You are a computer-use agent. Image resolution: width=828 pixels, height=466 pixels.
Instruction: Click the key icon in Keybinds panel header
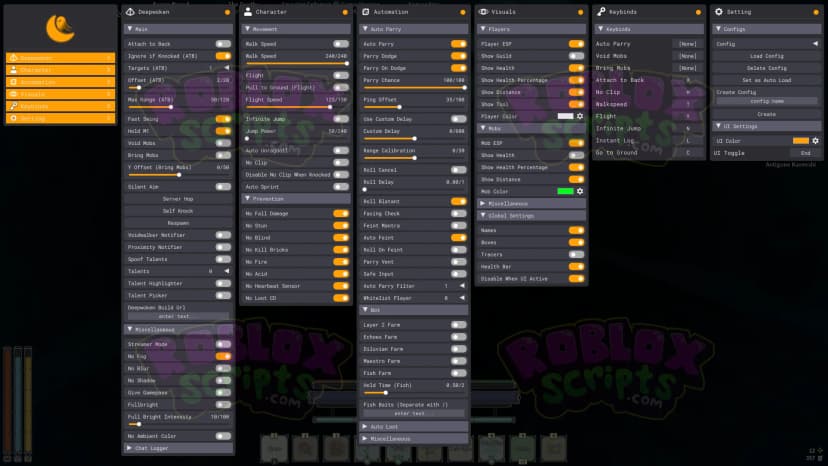pyautogui.click(x=601, y=12)
